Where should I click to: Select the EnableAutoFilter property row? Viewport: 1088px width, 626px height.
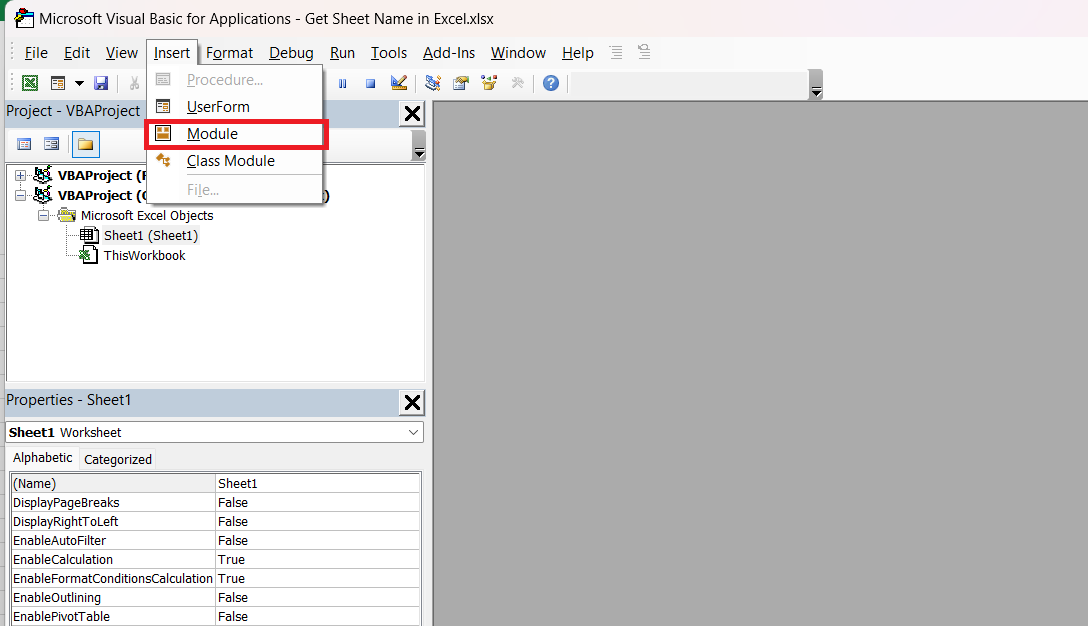coord(216,541)
